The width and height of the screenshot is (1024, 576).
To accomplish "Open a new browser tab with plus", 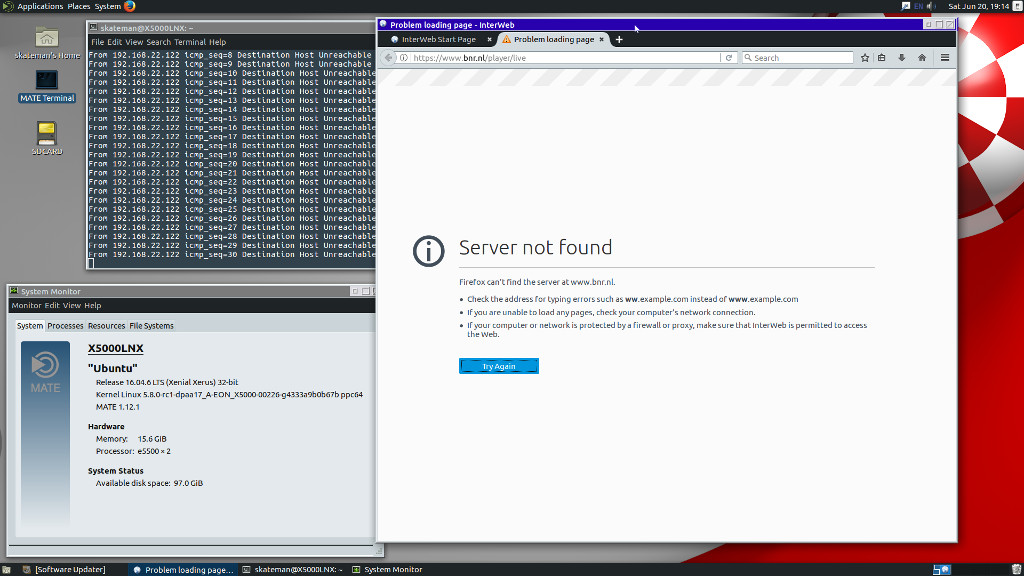I will (x=619, y=40).
